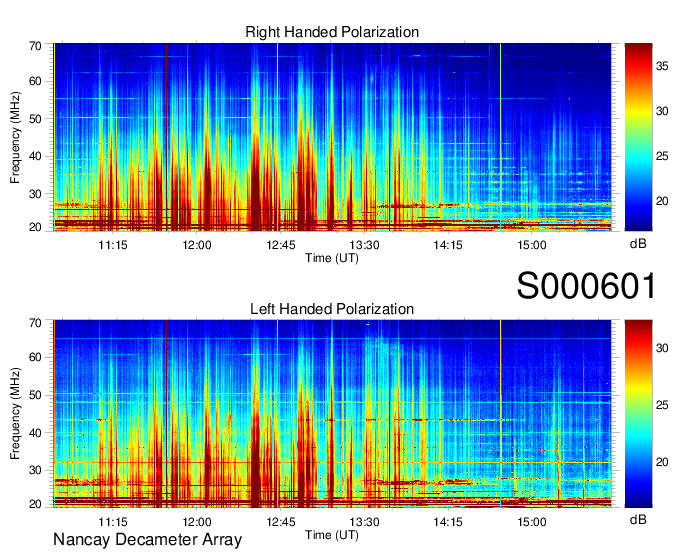Click inside the Right Handed Polarization spectrogram
Viewport: 680px width, 552px height.
[332, 137]
